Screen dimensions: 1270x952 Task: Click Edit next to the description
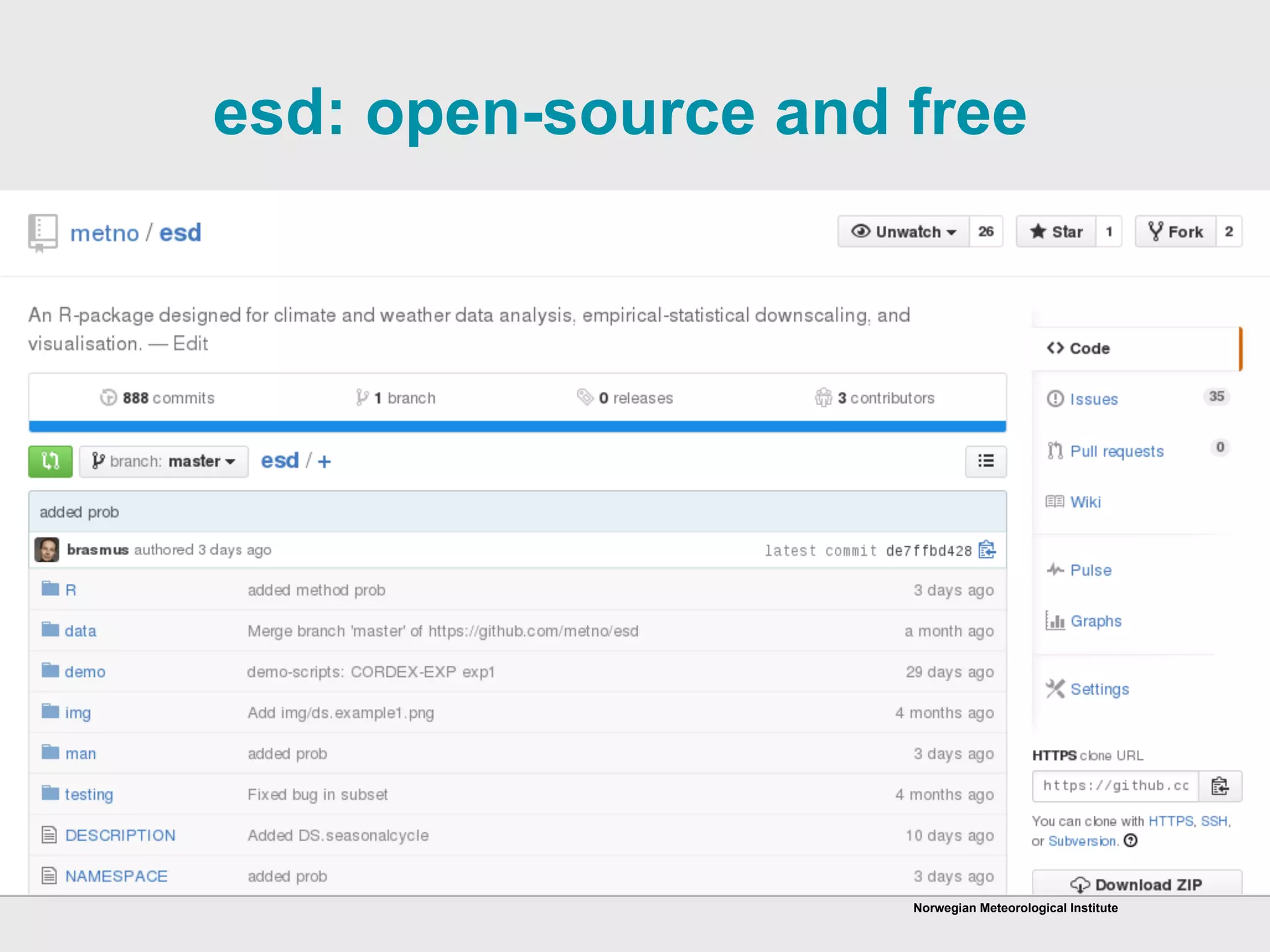coord(190,343)
